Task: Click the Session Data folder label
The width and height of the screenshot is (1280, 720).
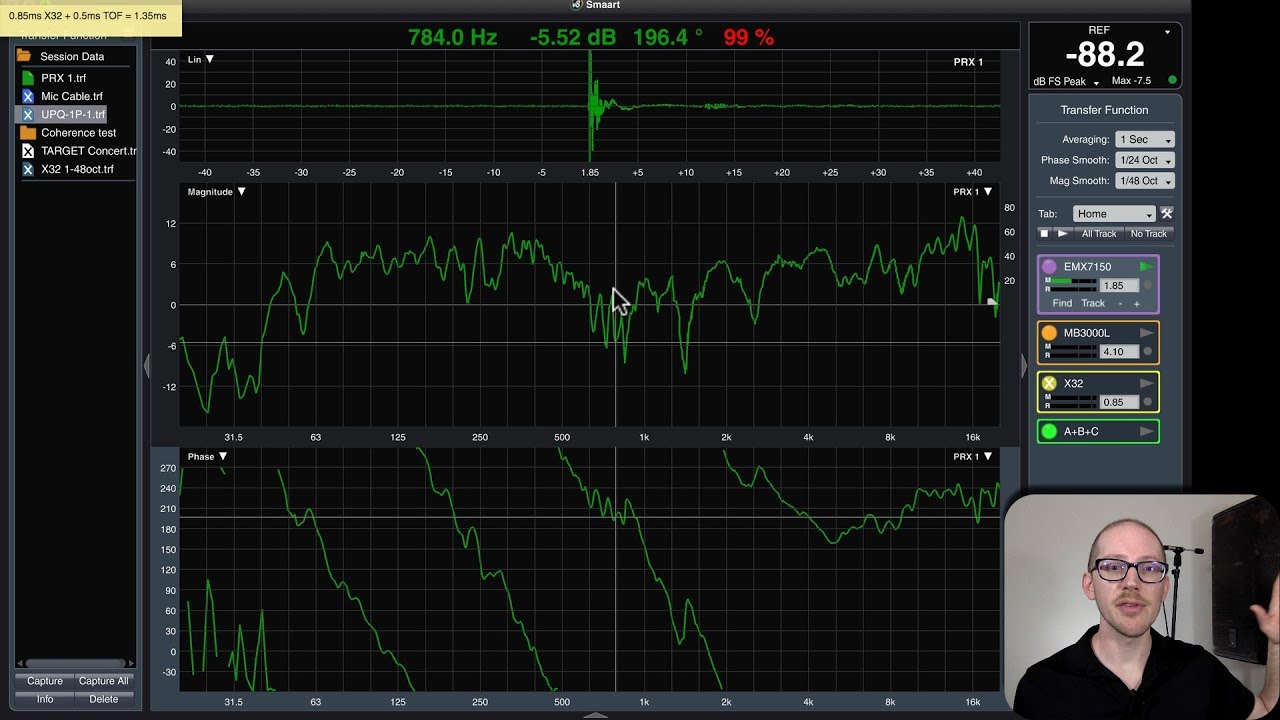Action: (72, 57)
